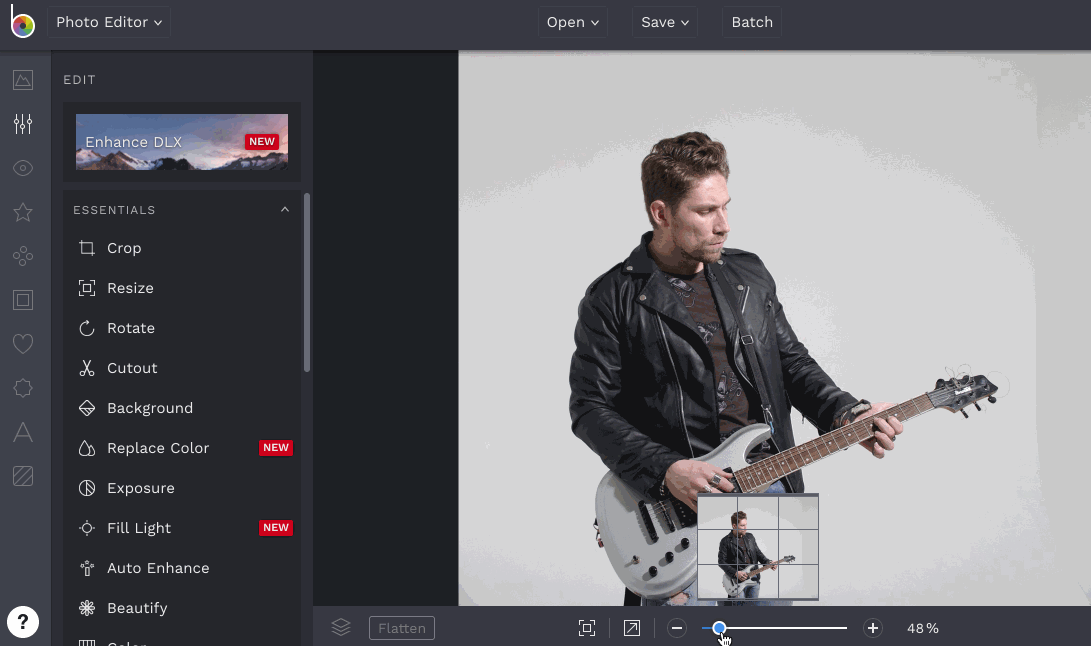The height and width of the screenshot is (646, 1091).
Task: Click the navigator preview thumbnail
Action: point(758,547)
